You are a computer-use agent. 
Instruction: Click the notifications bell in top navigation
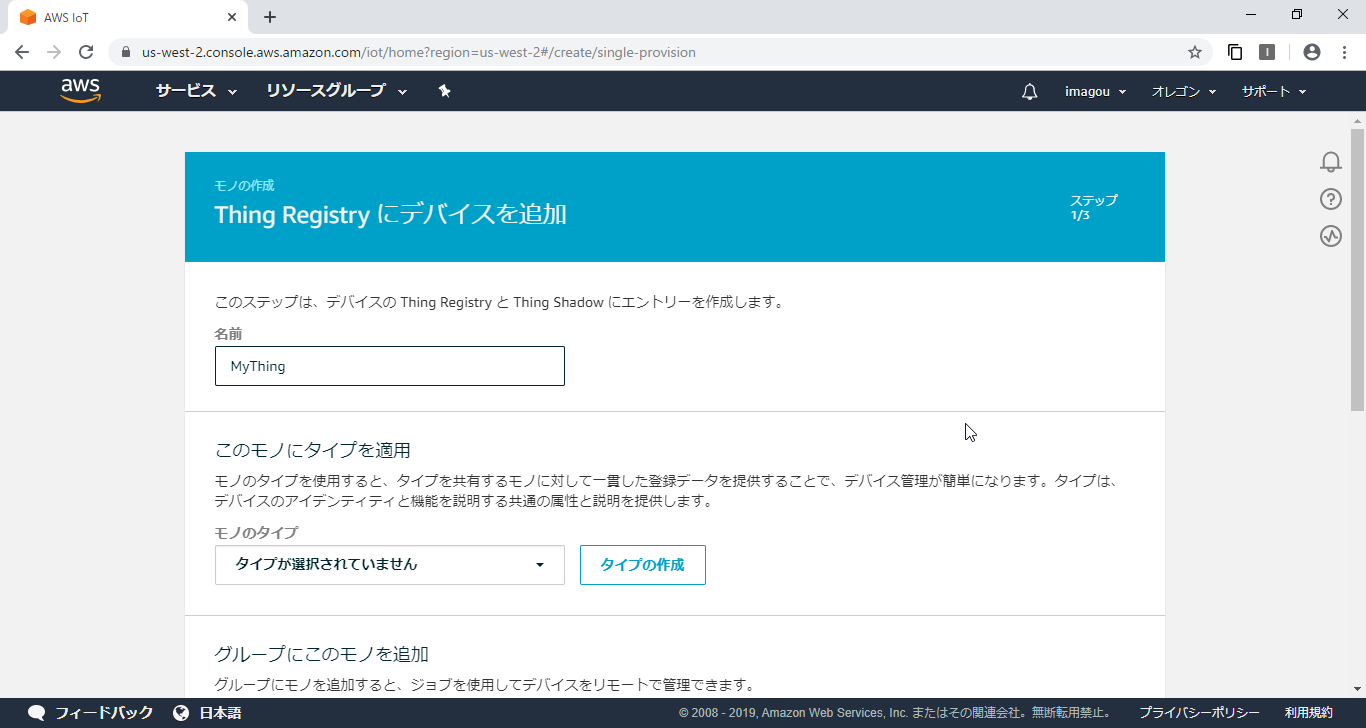[1029, 91]
